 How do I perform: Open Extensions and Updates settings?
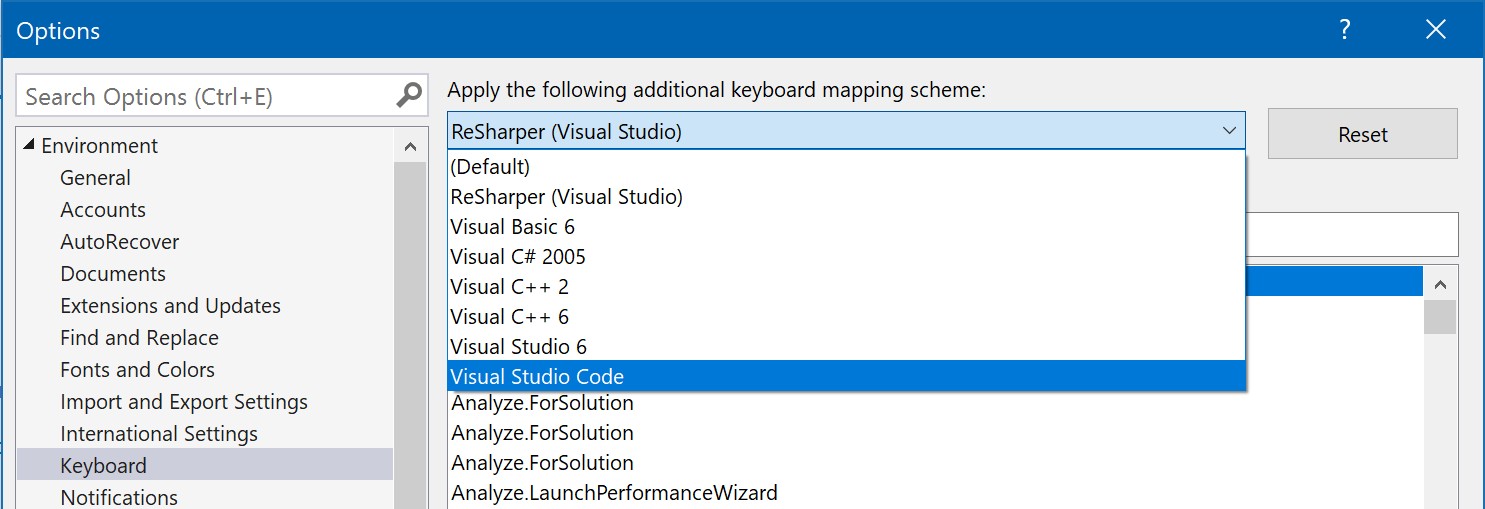point(170,306)
